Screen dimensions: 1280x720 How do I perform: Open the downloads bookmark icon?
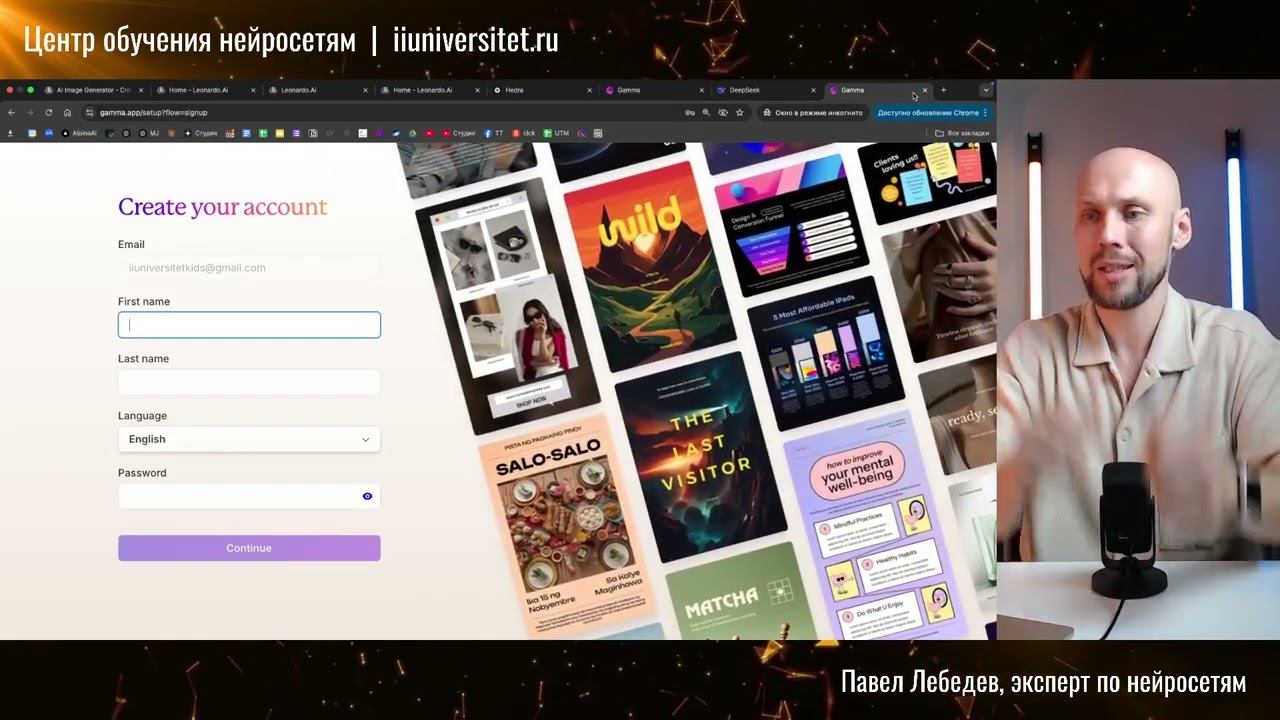click(x=10, y=133)
